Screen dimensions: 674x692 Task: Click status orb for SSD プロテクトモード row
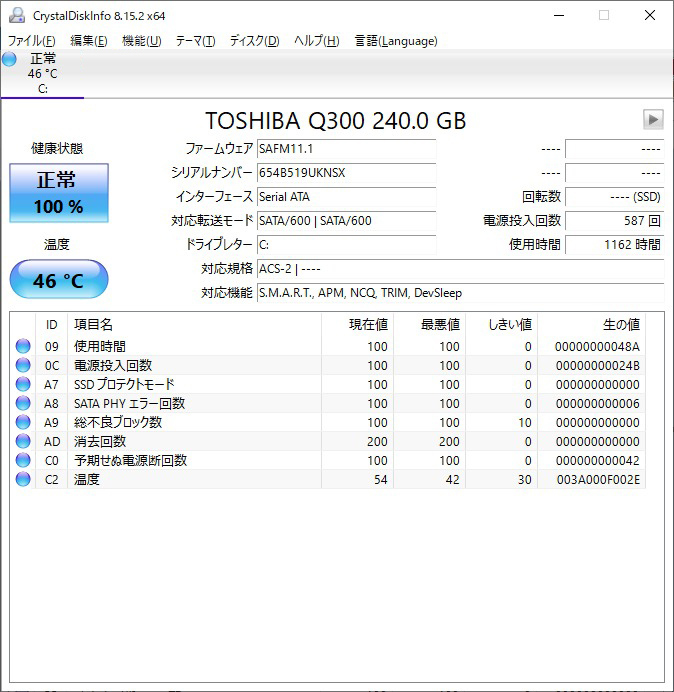[x=23, y=384]
